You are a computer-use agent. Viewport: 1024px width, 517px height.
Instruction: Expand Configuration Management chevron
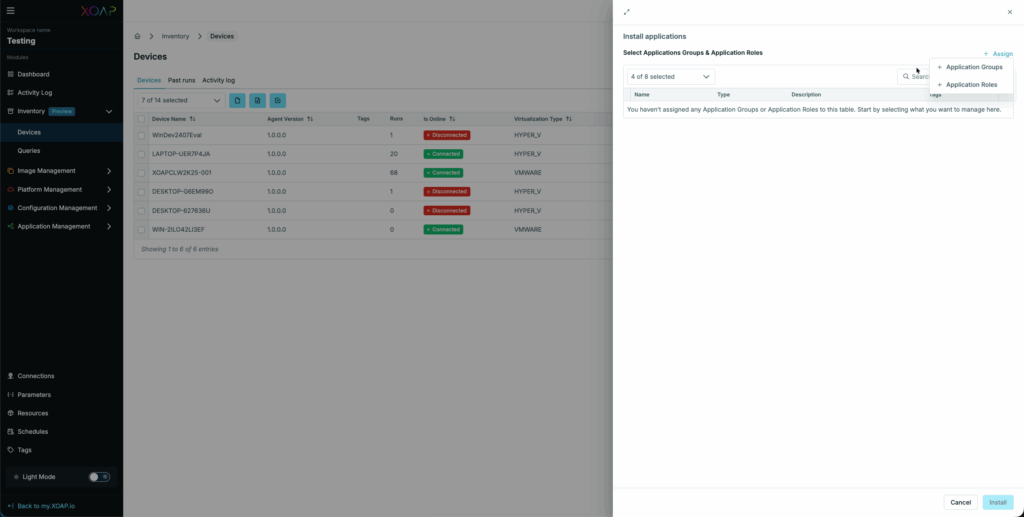(x=109, y=208)
